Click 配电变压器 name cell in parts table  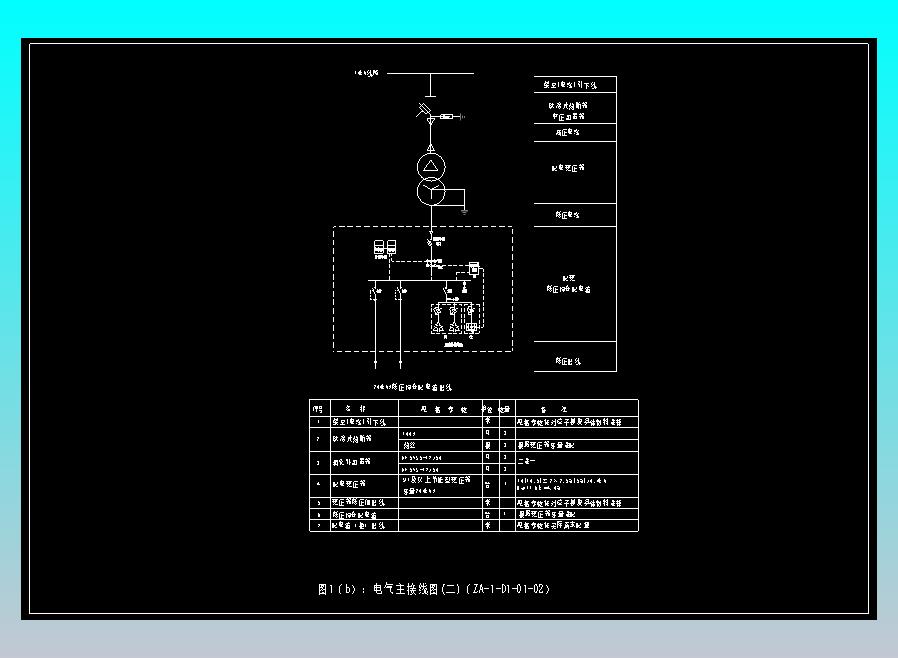364,484
